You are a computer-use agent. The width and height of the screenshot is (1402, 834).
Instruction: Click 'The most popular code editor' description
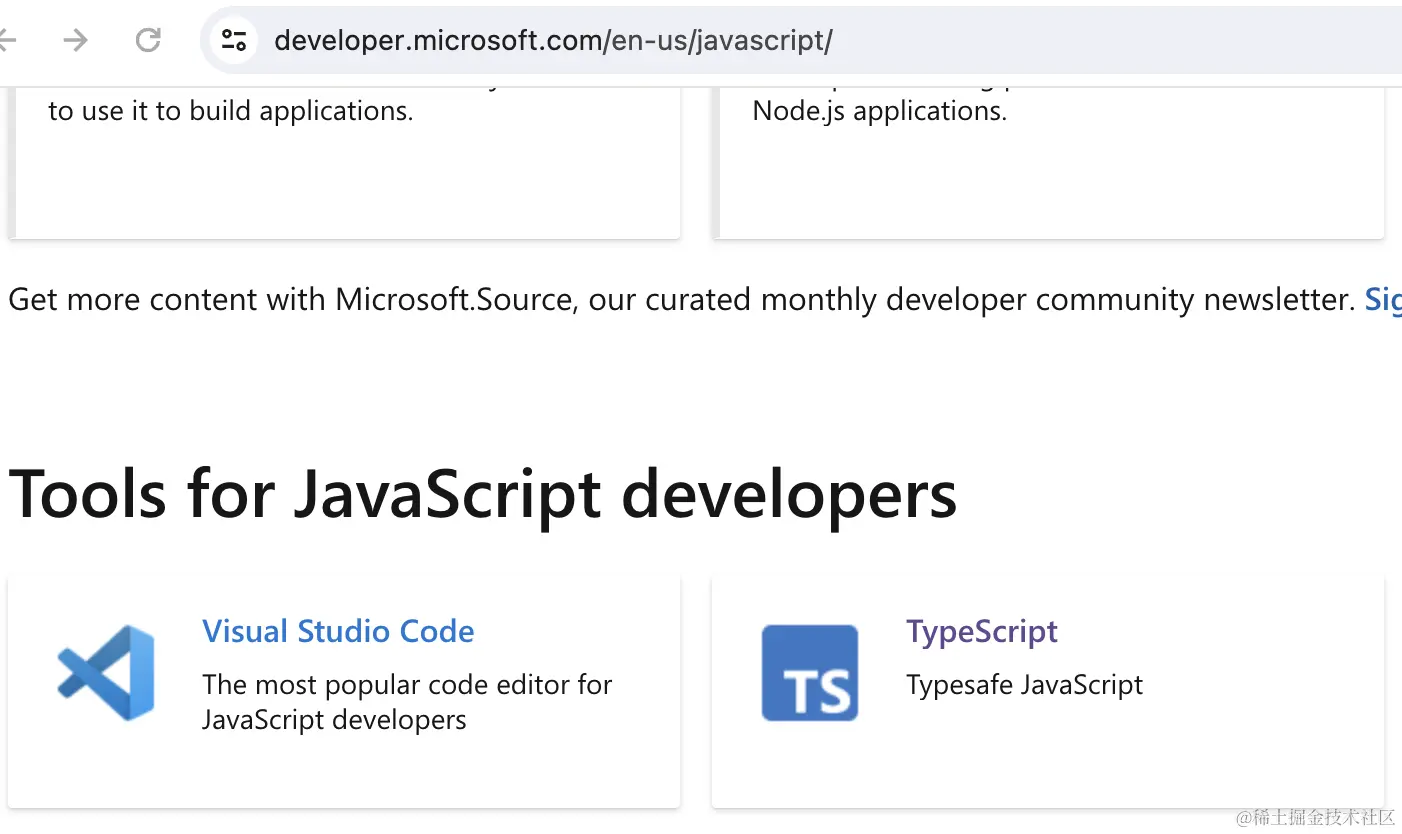tap(407, 702)
